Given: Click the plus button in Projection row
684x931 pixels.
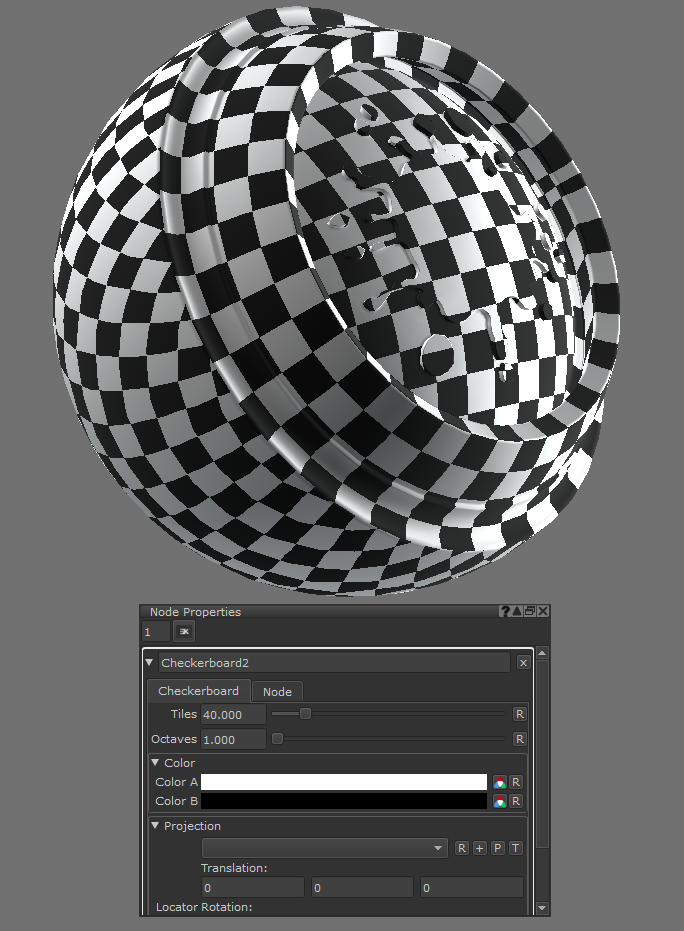Looking at the screenshot, I should point(479,848).
